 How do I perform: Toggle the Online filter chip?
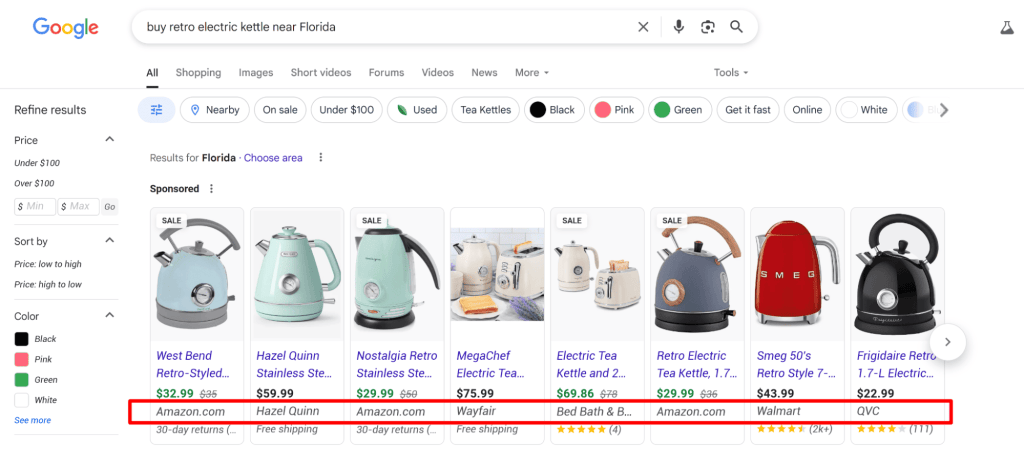pyautogui.click(x=807, y=110)
